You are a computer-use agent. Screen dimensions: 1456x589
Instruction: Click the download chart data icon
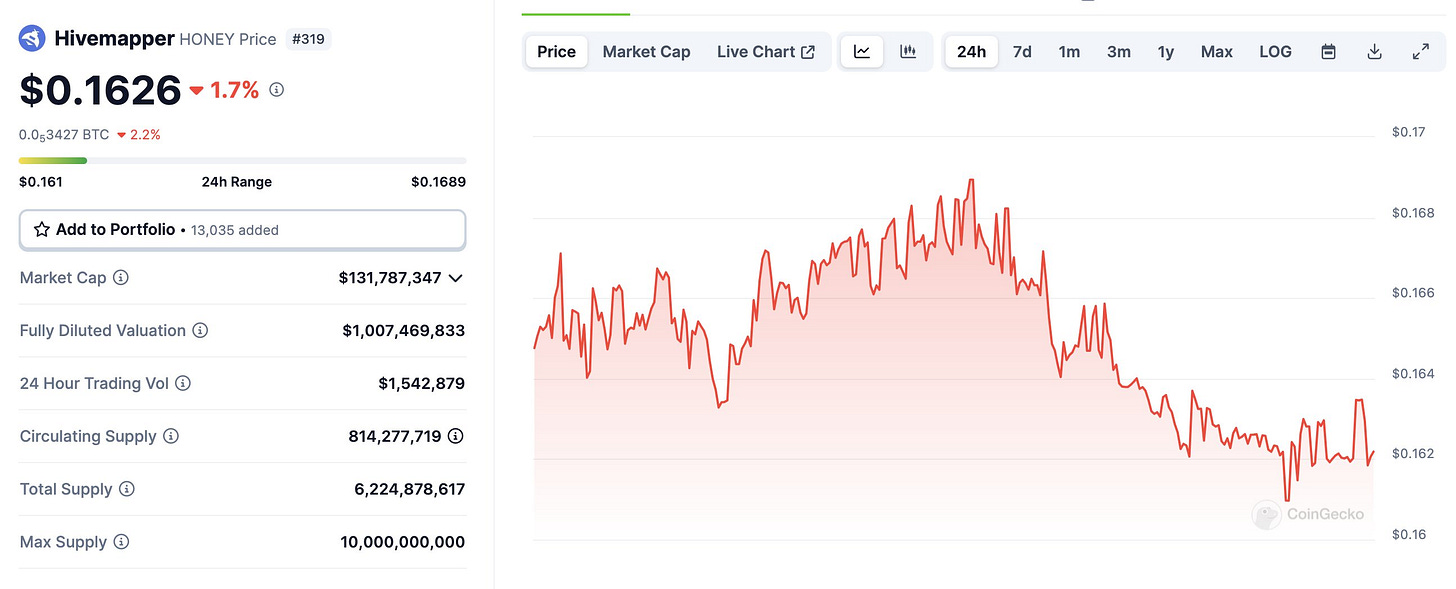pos(1374,52)
